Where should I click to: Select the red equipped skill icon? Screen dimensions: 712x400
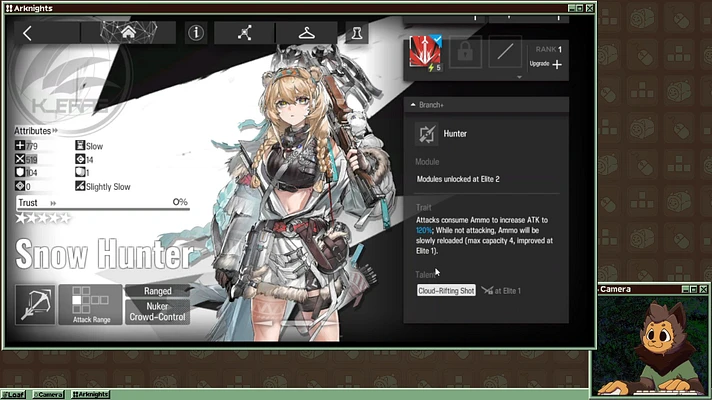(x=425, y=53)
